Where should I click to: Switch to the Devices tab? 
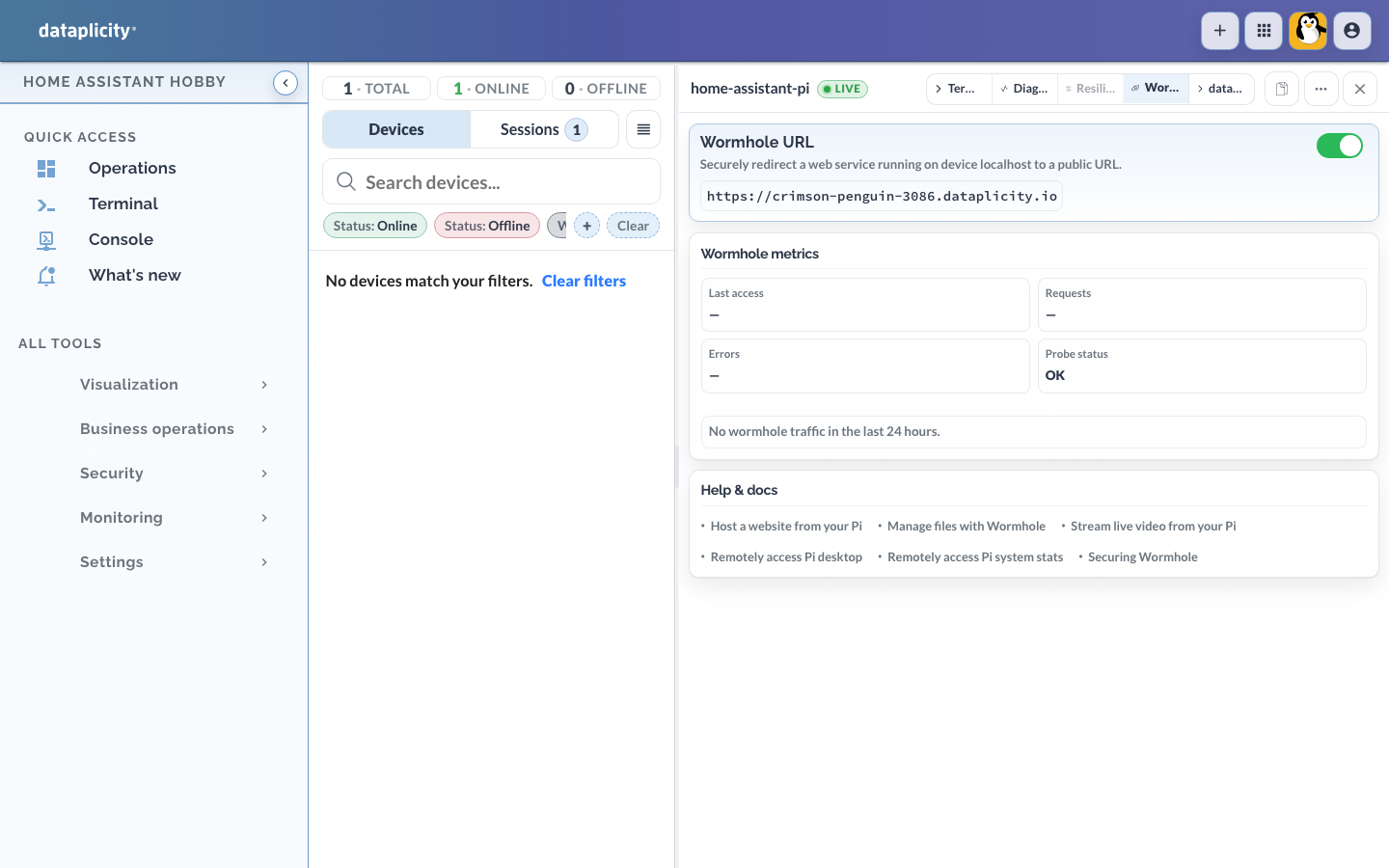[x=396, y=129]
